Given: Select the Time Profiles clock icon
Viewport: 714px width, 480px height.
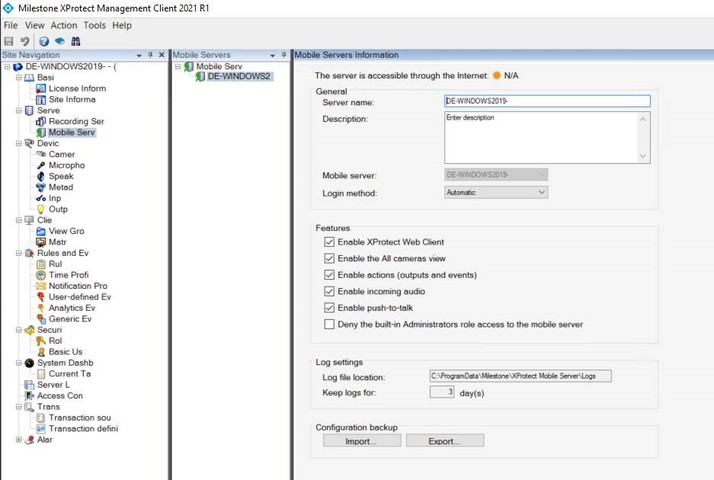Looking at the screenshot, I should (41, 275).
